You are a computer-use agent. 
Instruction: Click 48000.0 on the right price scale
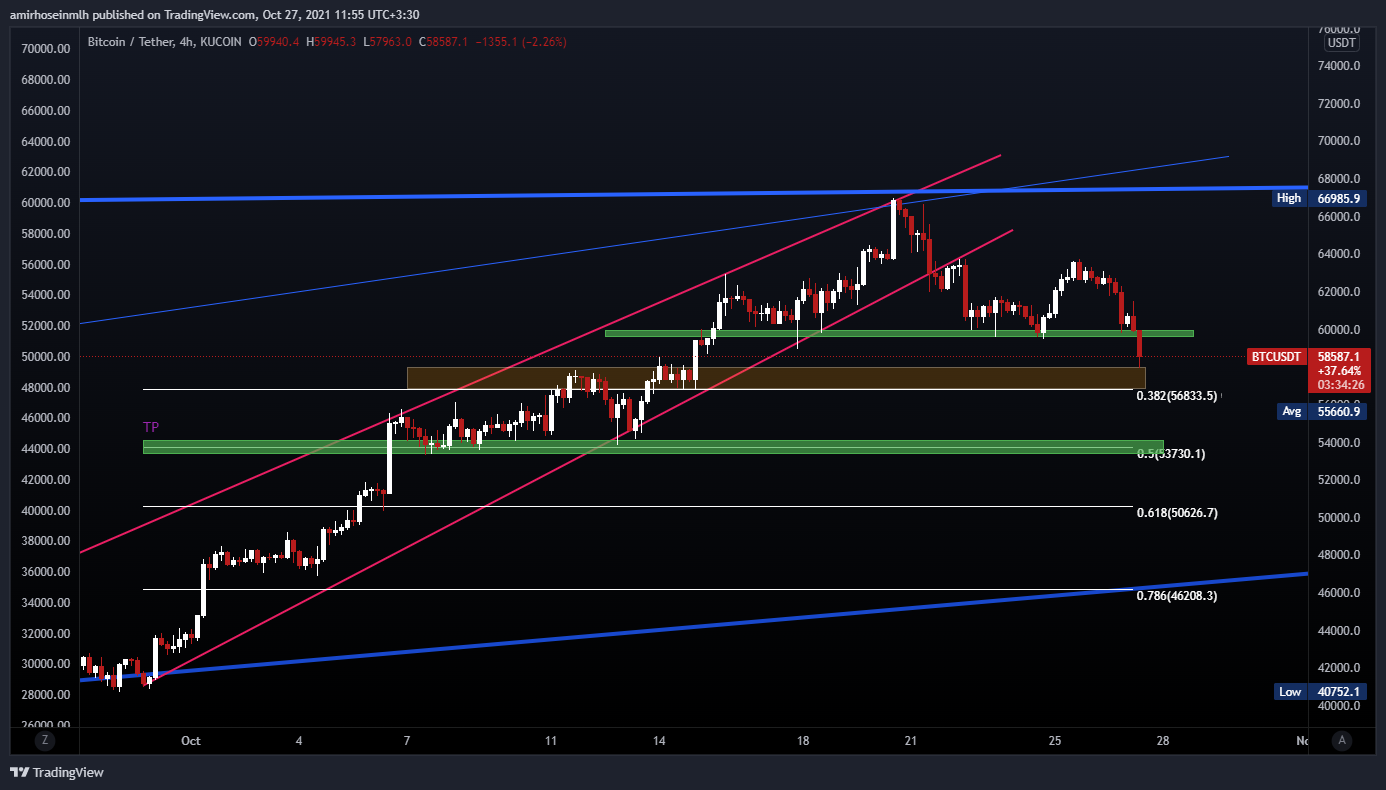(1338, 556)
